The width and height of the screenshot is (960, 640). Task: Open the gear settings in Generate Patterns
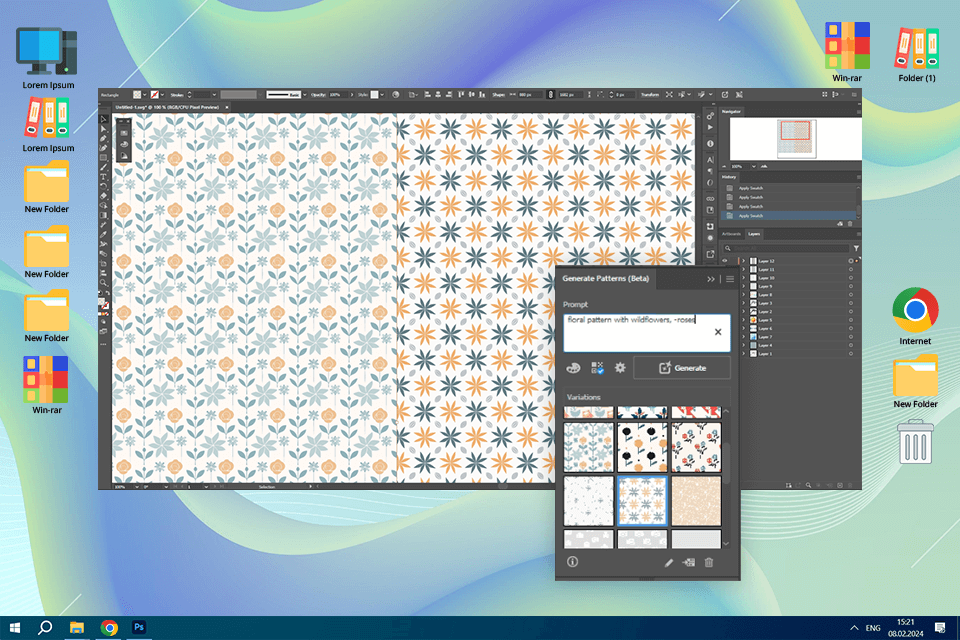click(620, 367)
